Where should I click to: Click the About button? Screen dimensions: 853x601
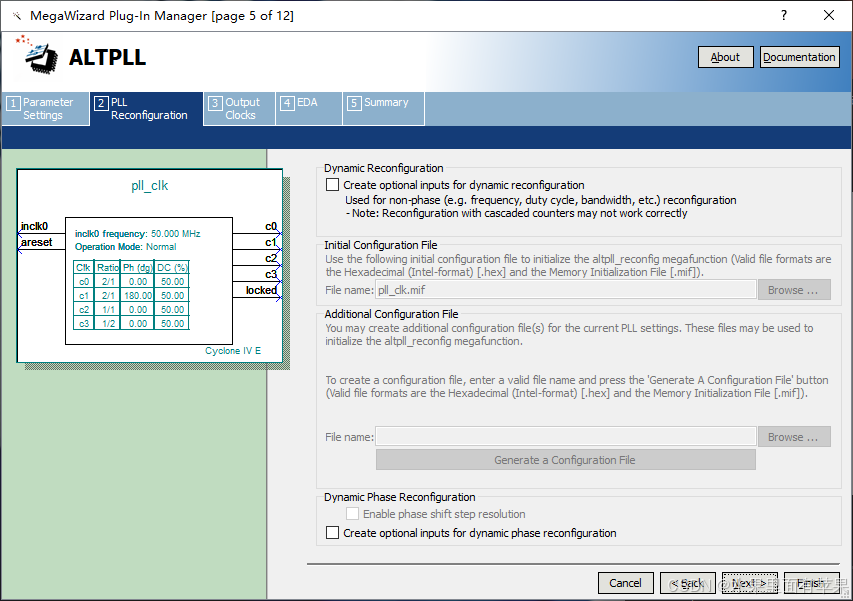pos(726,57)
